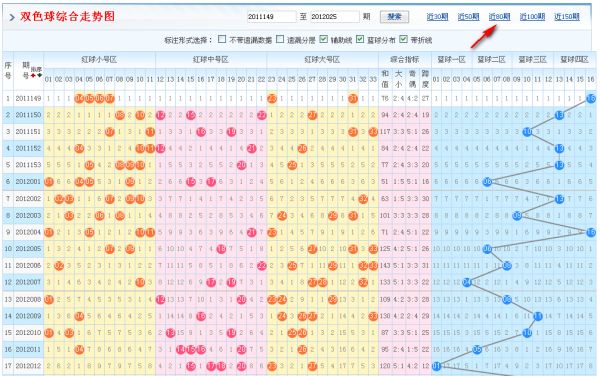The width and height of the screenshot is (600, 376).
Task: Click the 红球小号区 column header
Action: pyautogui.click(x=99, y=60)
